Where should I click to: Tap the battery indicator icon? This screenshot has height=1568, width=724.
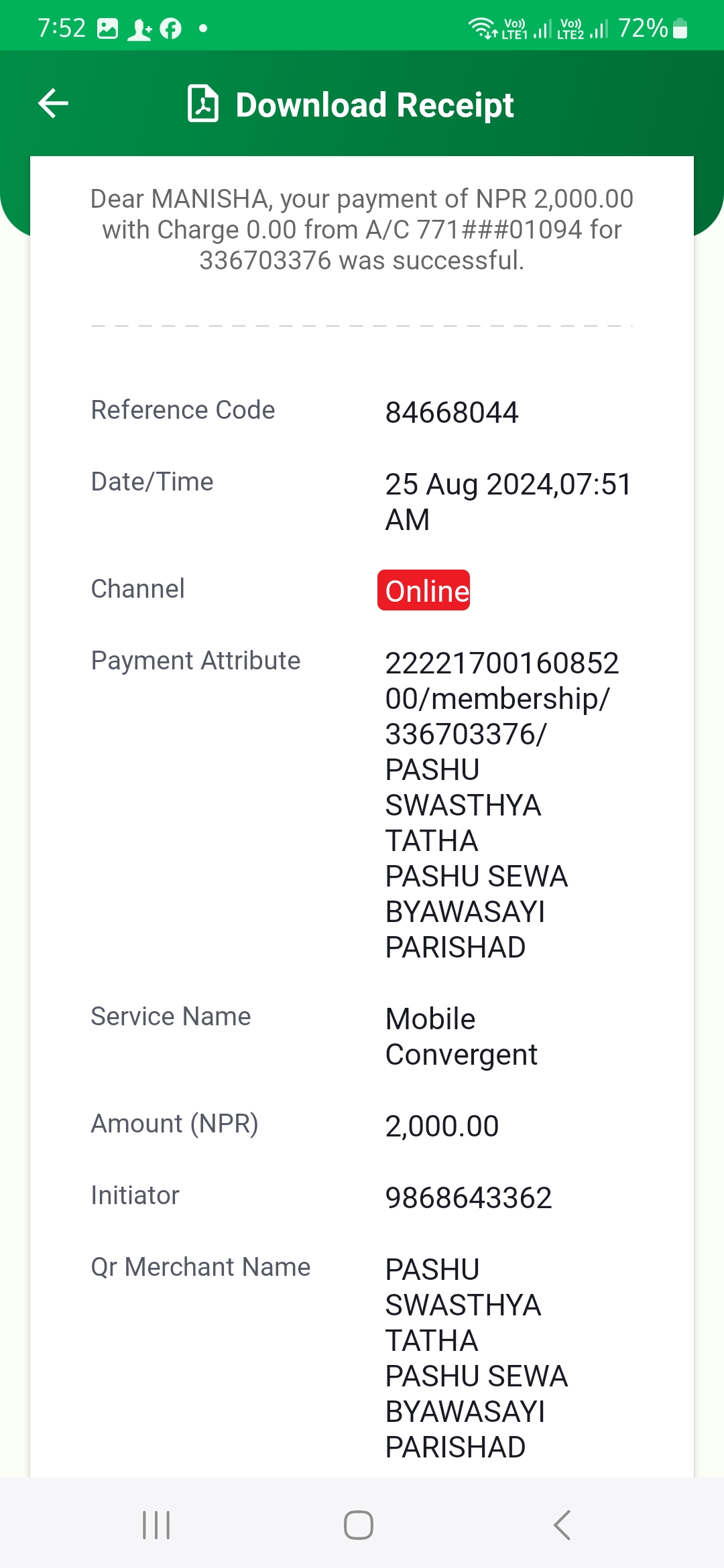[x=680, y=29]
